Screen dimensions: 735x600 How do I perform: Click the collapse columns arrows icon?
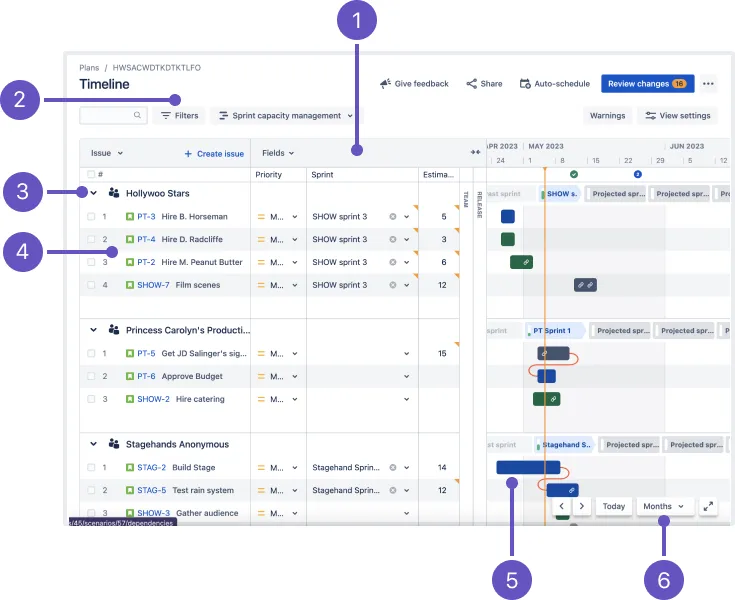click(x=475, y=152)
